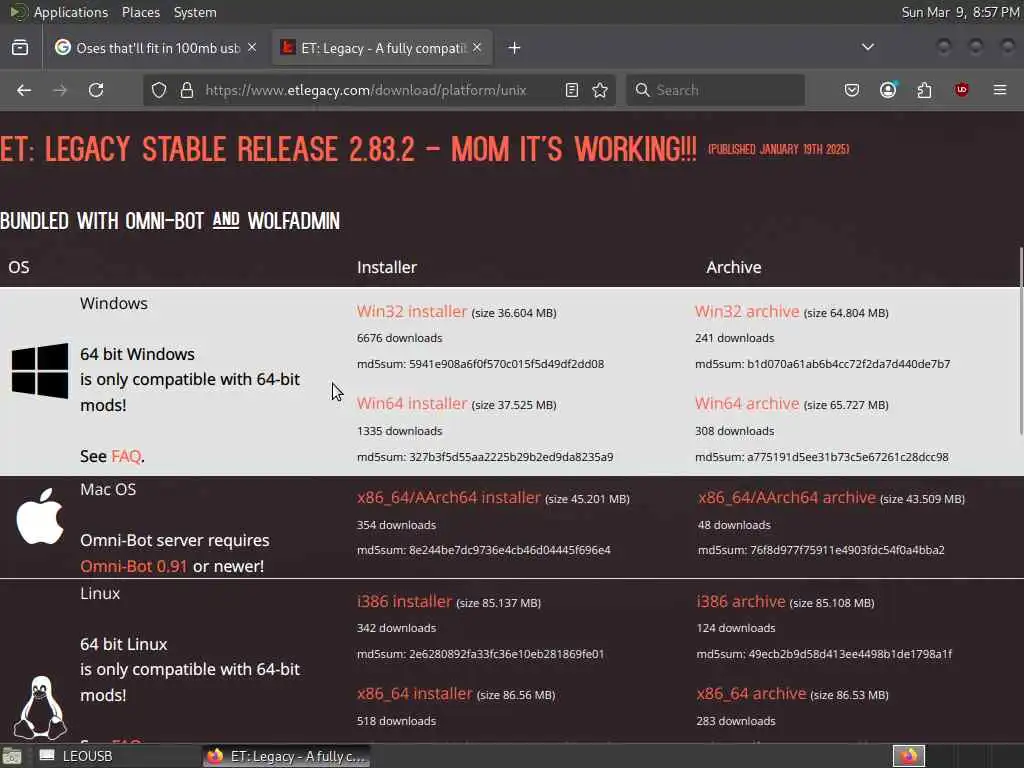1024x768 pixels.
Task: Switch to 'Oses that'll fit in 100mb usb' tab
Action: pyautogui.click(x=156, y=48)
